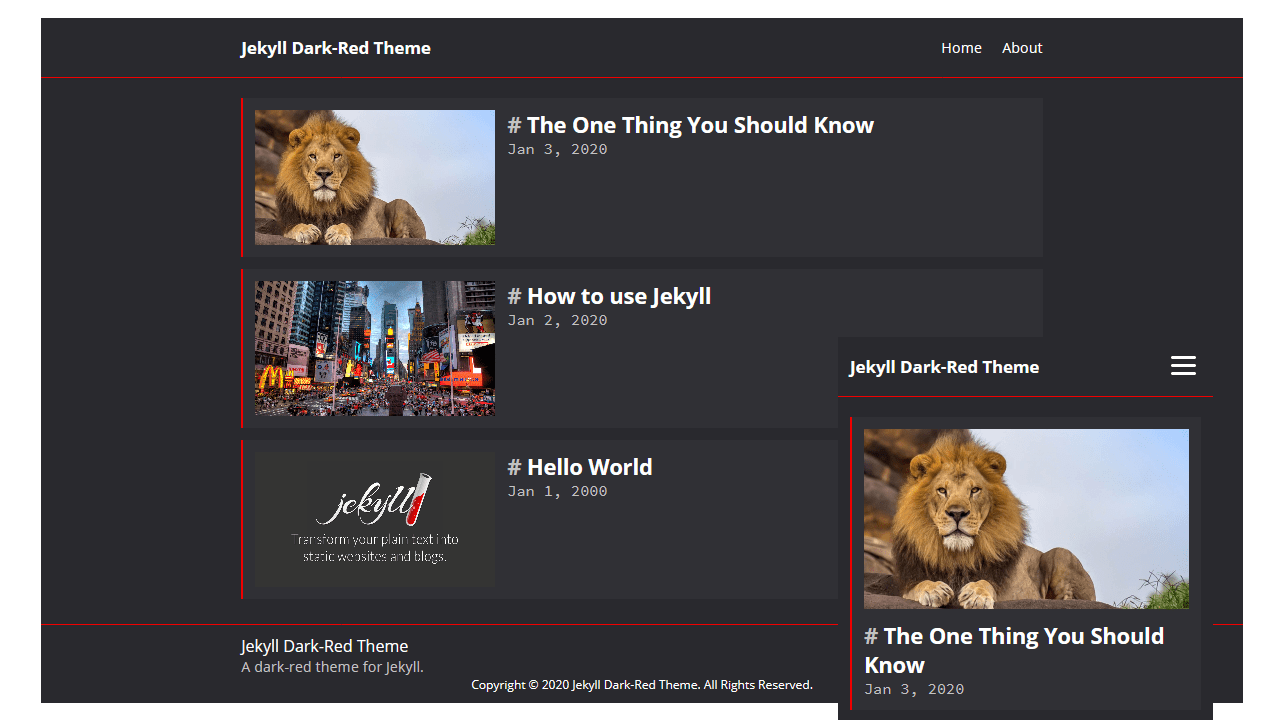Open the 'How to use Jekyll' post
1280x720 pixels.
click(619, 296)
